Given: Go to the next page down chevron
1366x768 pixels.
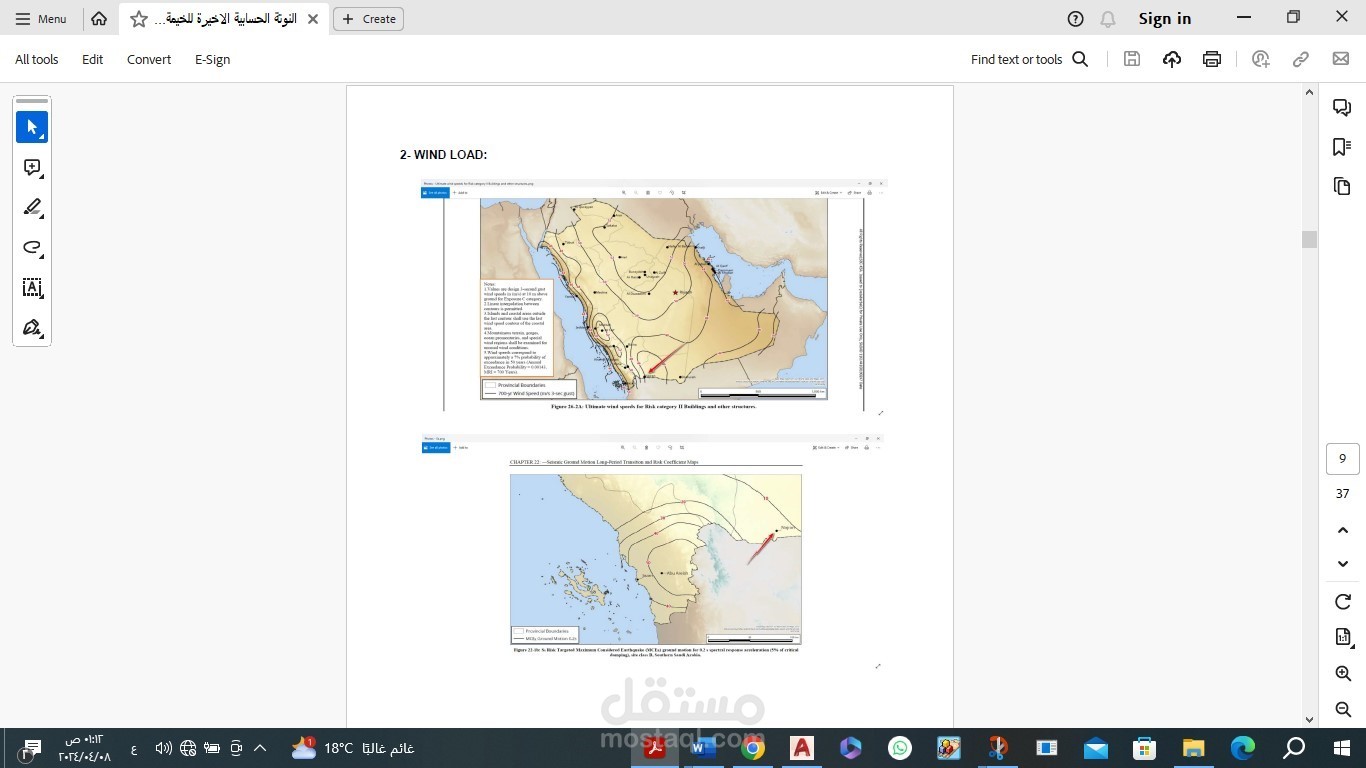Looking at the screenshot, I should [x=1343, y=564].
